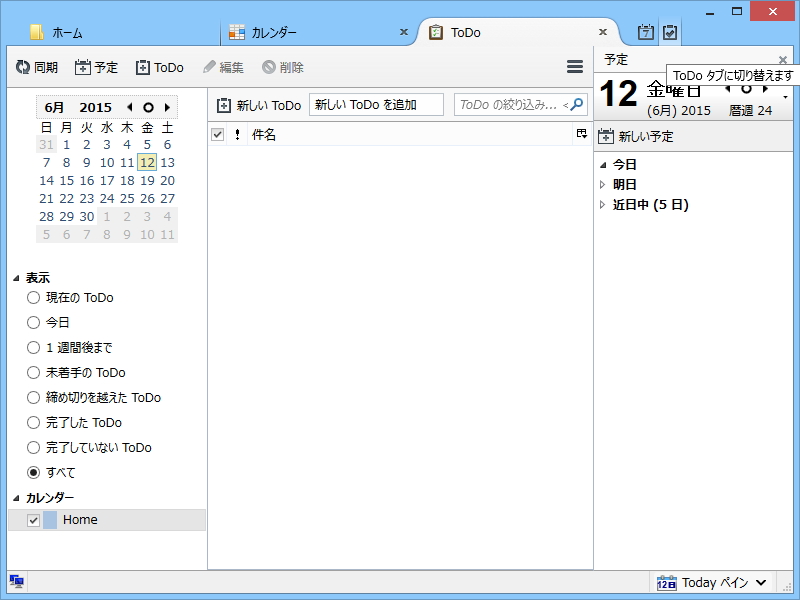
Task: Click the 削除 delete toolbar button
Action: pos(283,67)
